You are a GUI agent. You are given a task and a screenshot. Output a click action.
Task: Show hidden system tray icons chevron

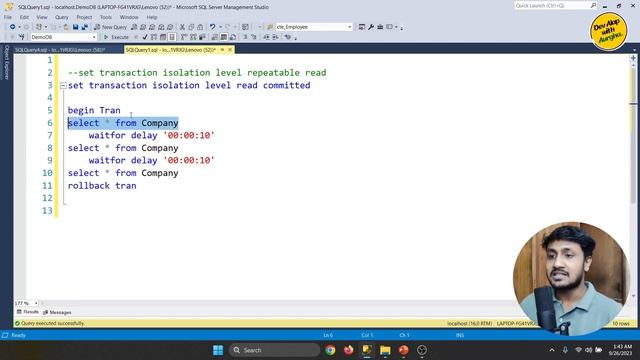tap(552, 350)
